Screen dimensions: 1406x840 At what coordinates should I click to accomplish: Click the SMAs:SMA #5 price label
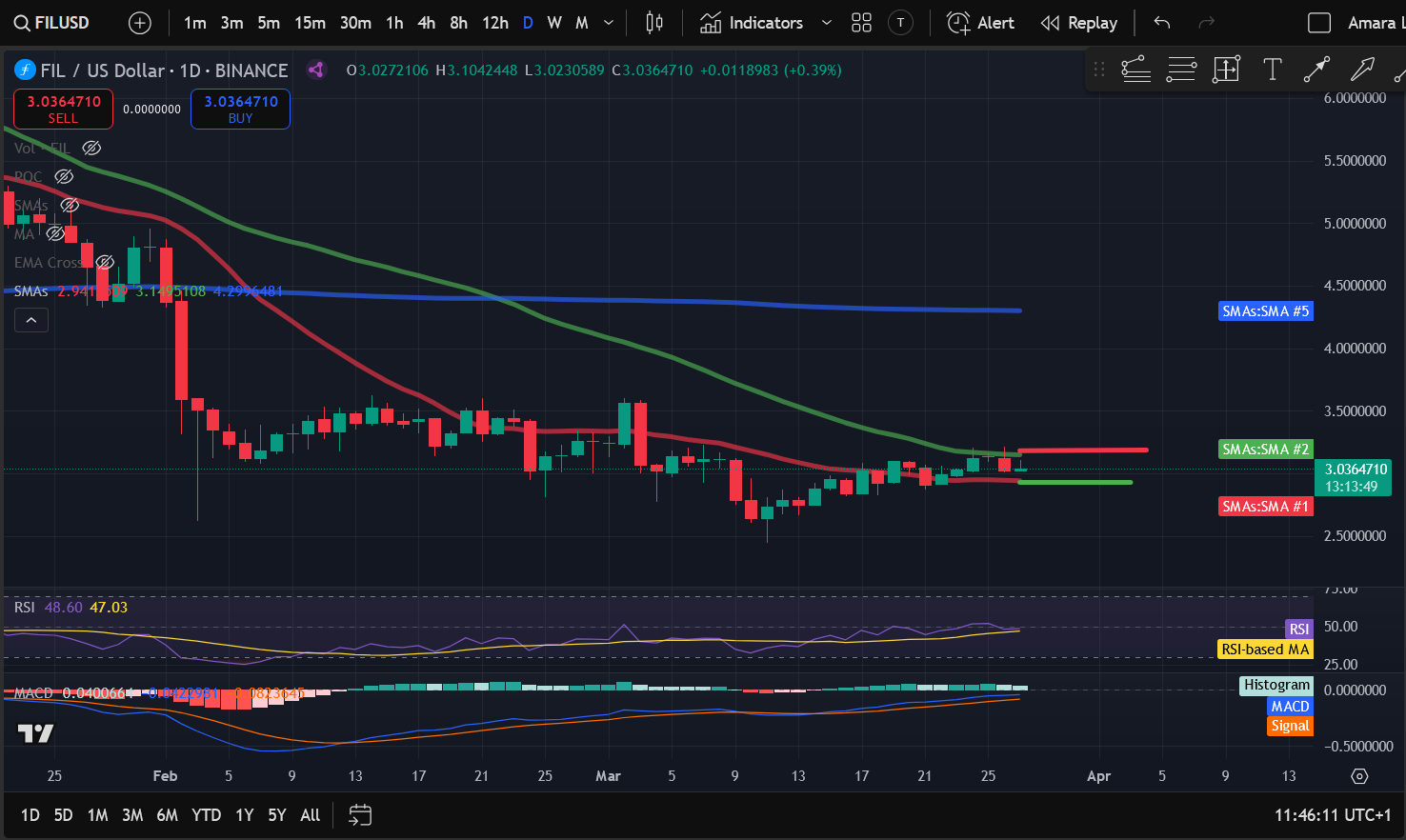(x=1266, y=310)
